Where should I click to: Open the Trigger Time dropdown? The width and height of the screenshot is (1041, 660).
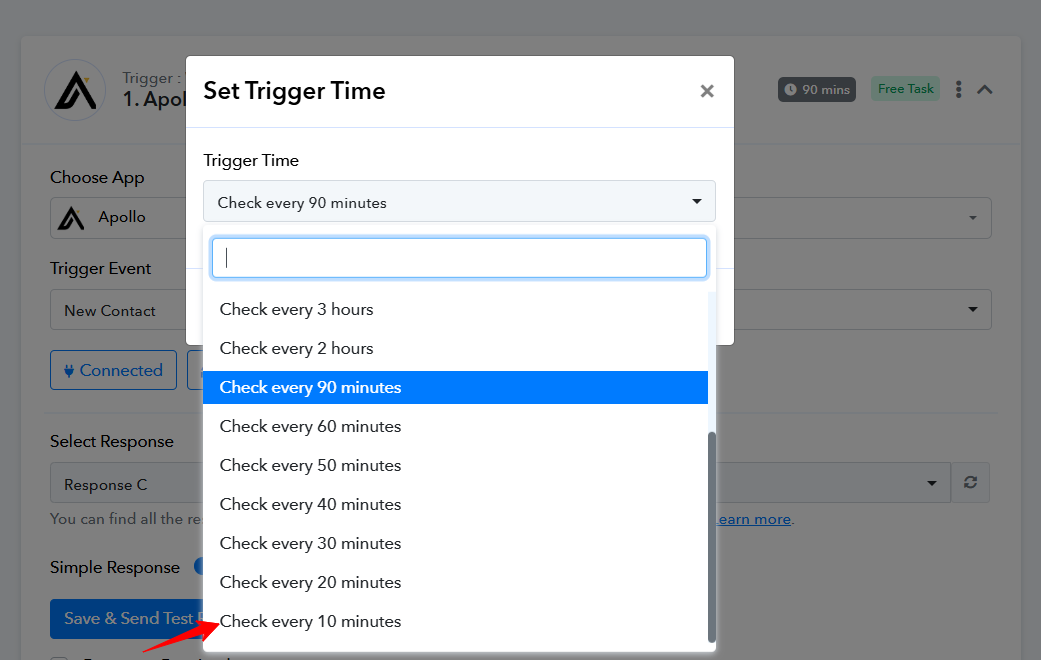click(x=459, y=201)
